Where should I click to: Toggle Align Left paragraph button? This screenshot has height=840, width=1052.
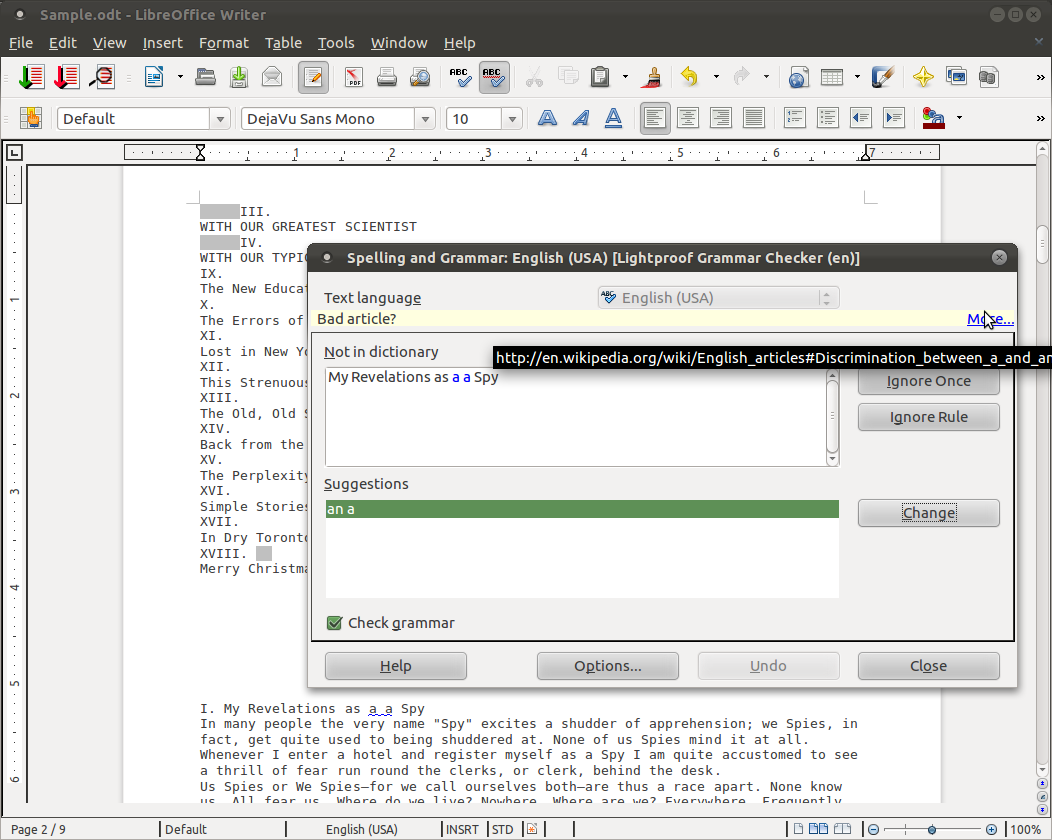[x=655, y=118]
